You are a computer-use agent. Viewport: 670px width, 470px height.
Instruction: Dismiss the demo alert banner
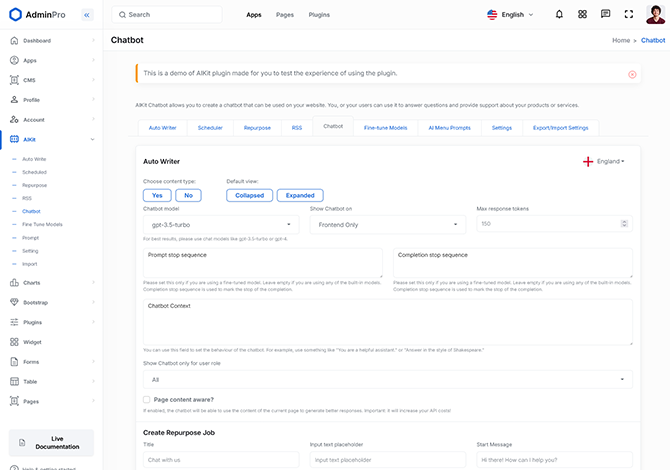[x=632, y=74]
